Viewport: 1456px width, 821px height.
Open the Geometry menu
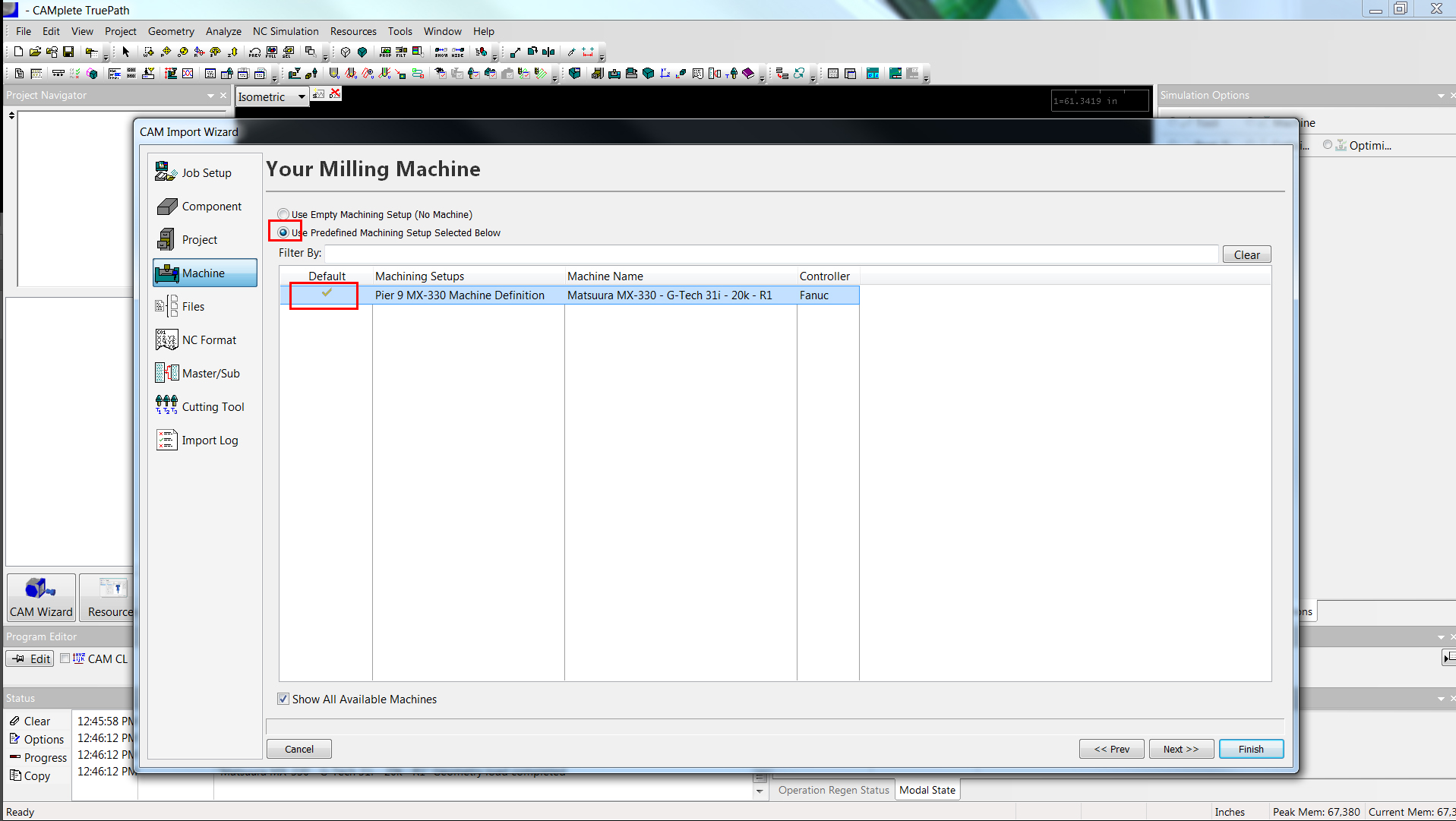coord(171,31)
